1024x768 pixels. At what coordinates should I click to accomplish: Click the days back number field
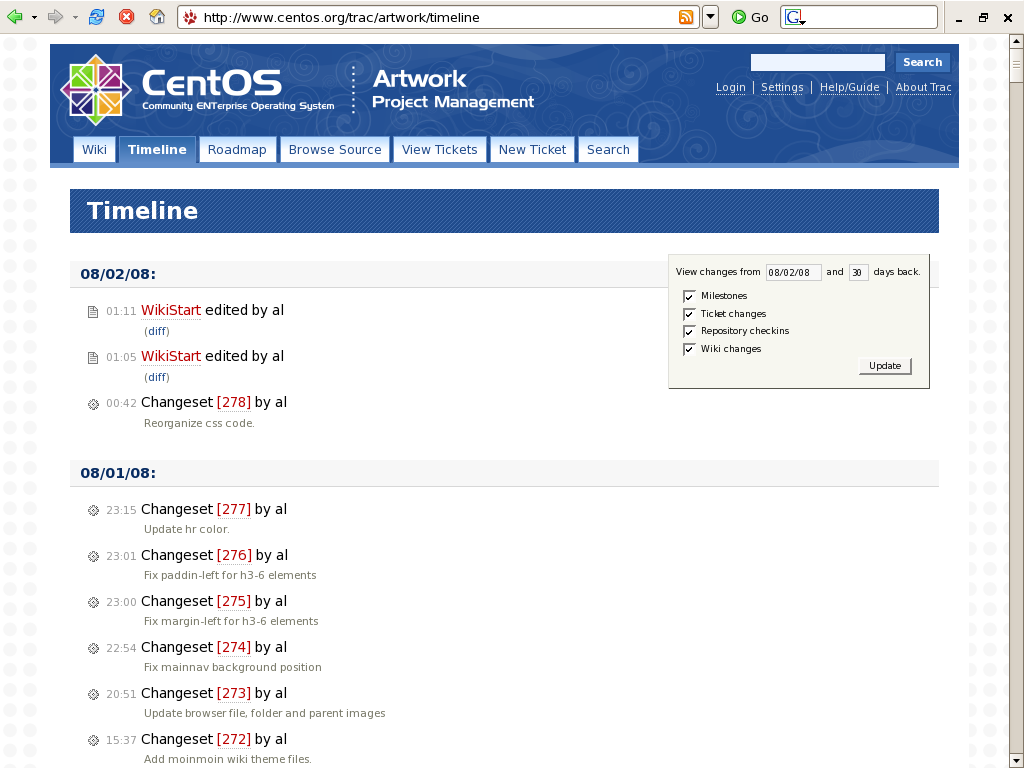click(858, 272)
